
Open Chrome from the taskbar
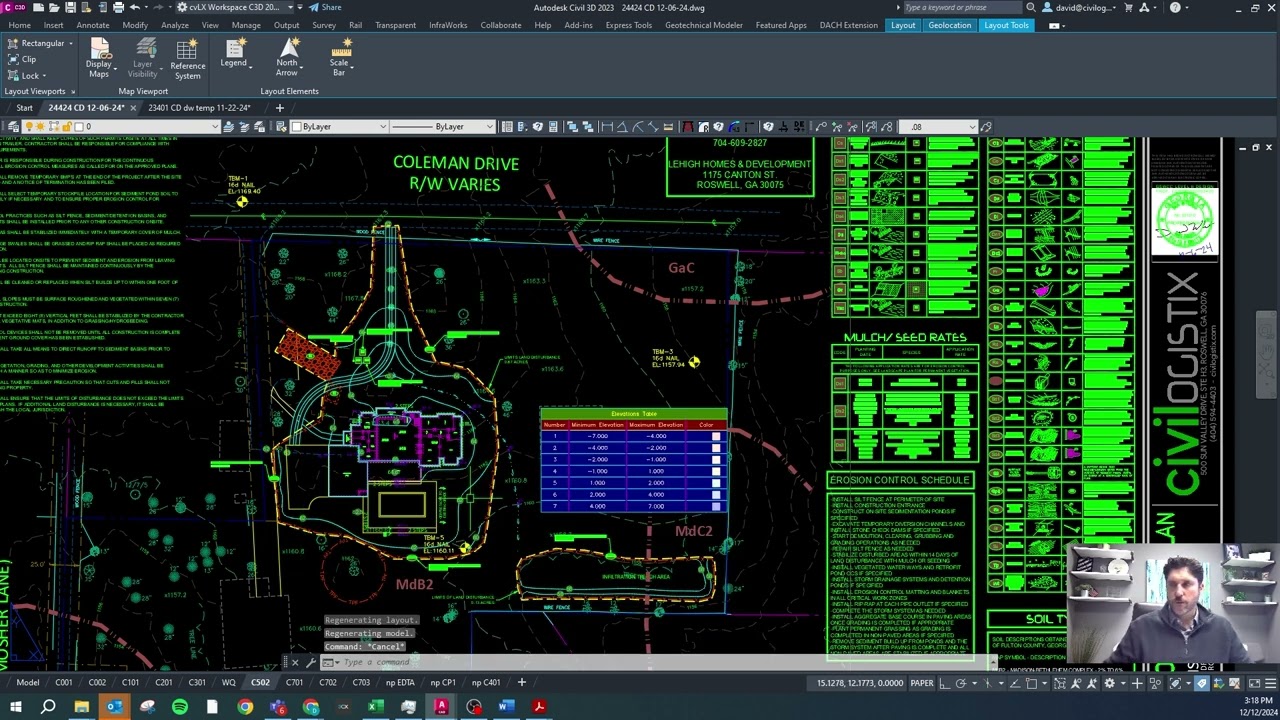(245, 707)
